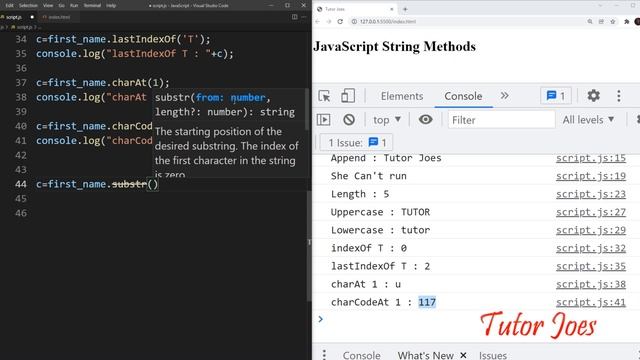Screen dimensions: 640x360
Task: Split the VS Code editor right
Action: point(295,17)
